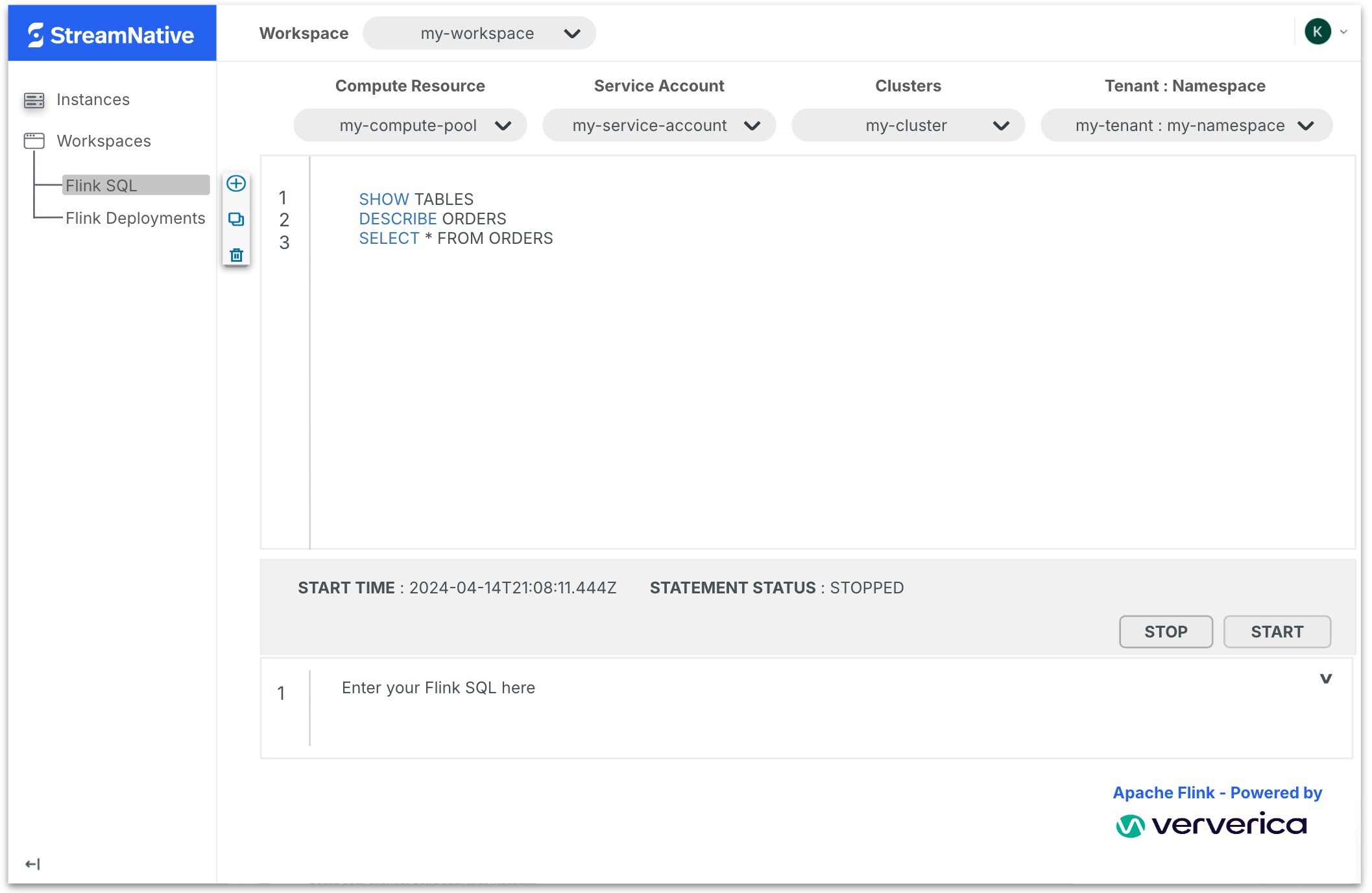
Task: Click the SELECT * FROM ORDERS line
Action: point(455,238)
